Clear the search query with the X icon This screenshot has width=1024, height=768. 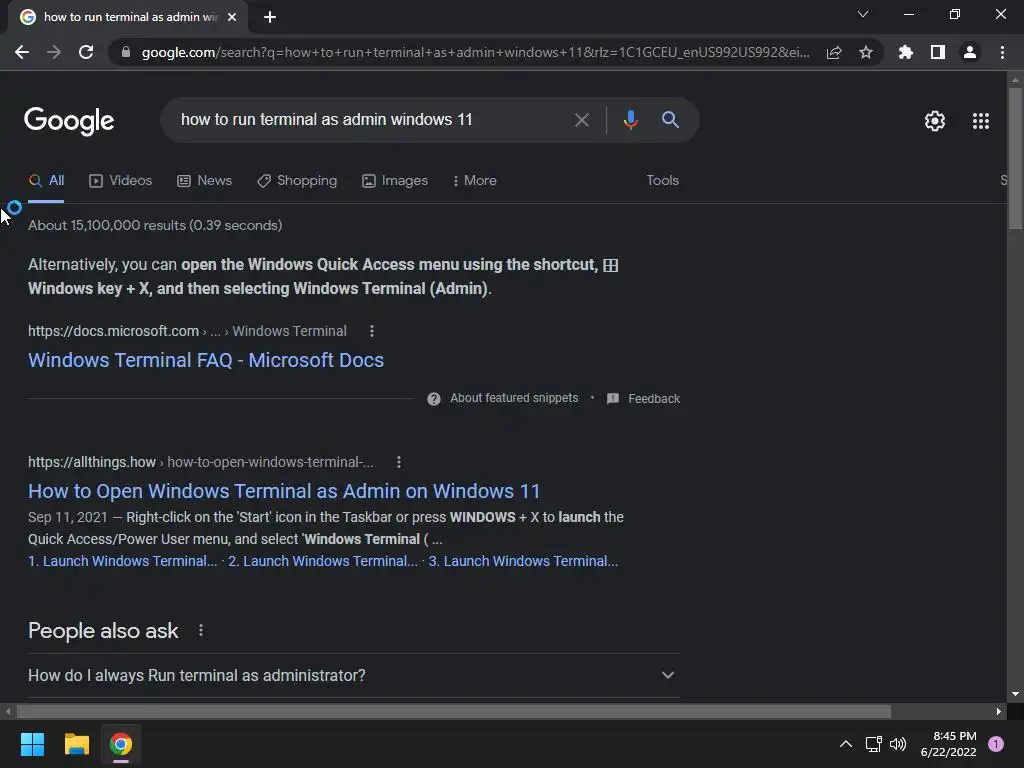pyautogui.click(x=581, y=120)
